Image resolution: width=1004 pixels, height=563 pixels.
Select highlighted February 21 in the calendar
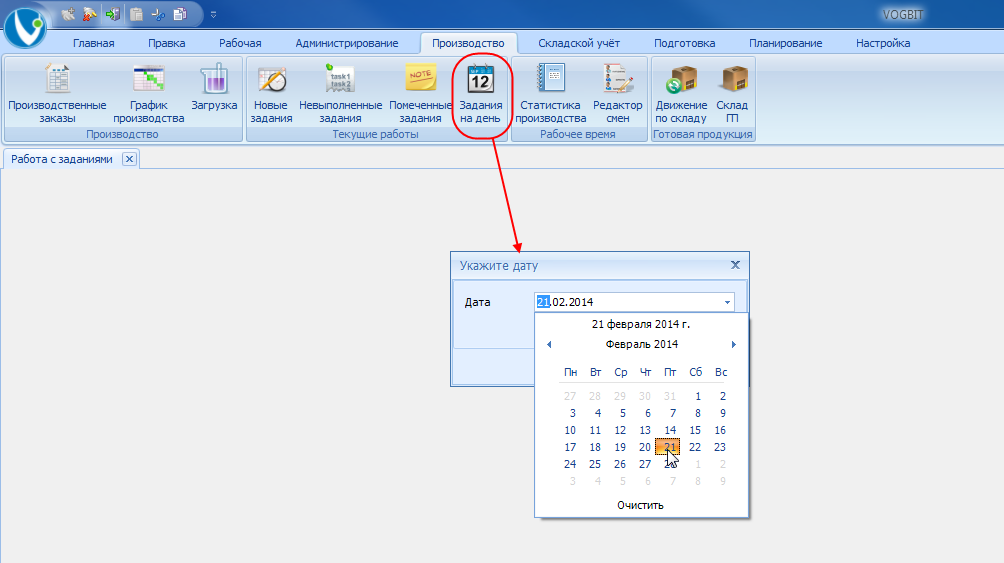(668, 446)
